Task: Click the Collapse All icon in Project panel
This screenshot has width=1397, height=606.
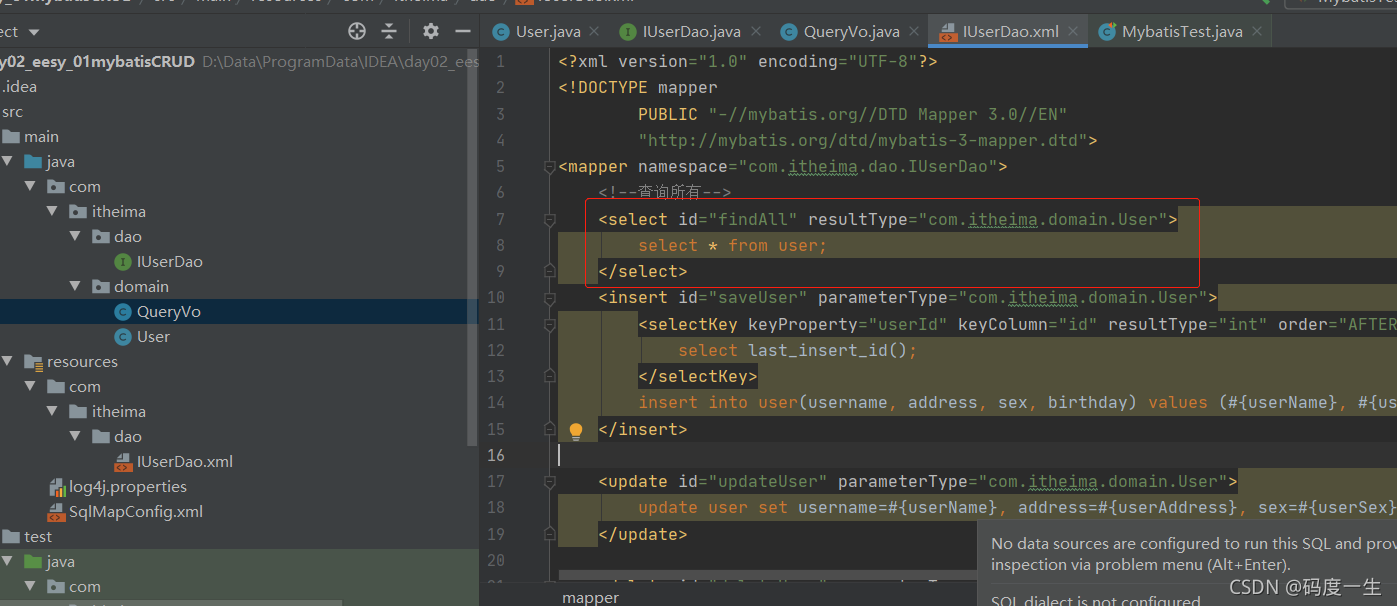Action: [391, 31]
